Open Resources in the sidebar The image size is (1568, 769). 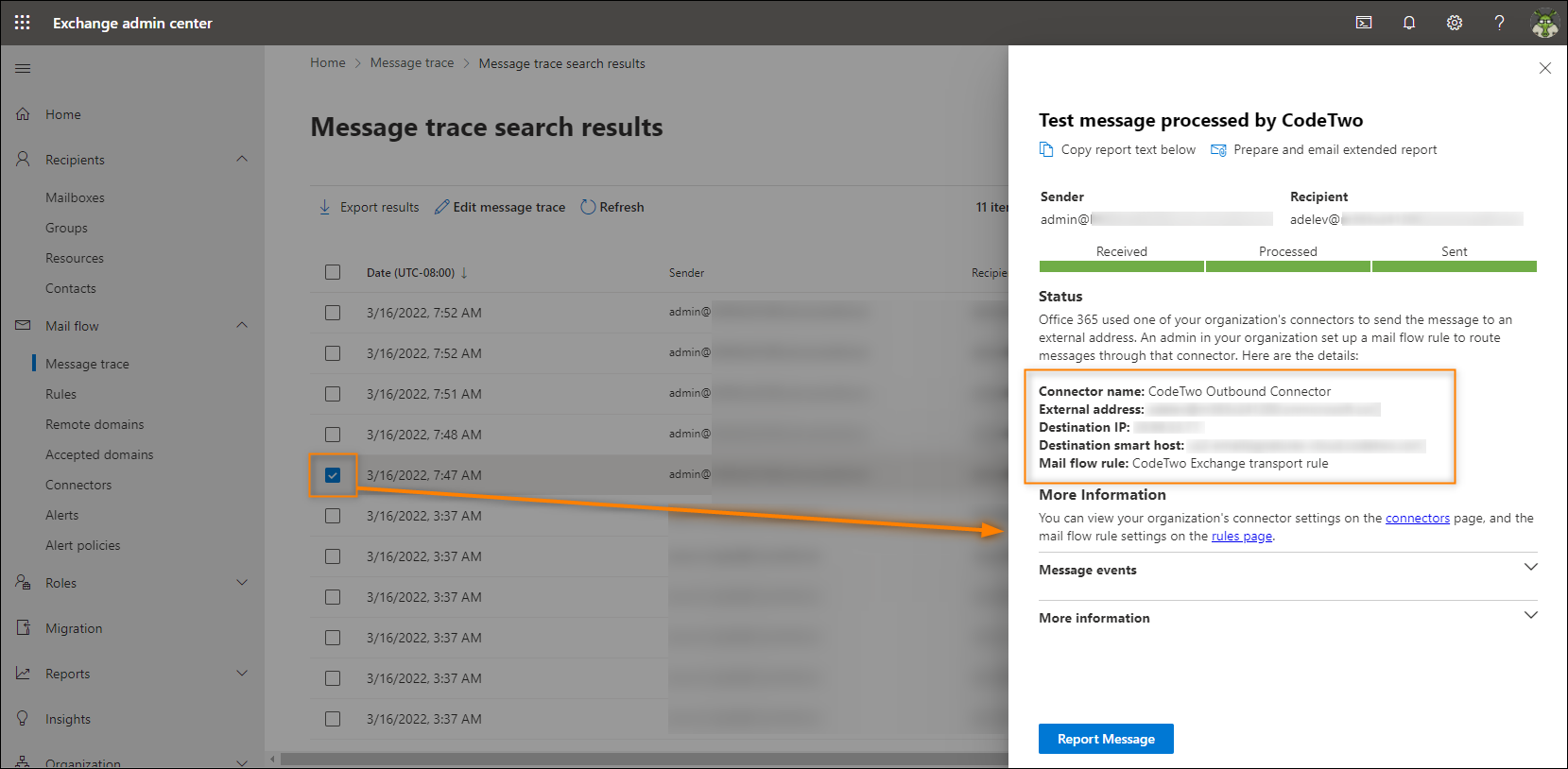(x=75, y=258)
